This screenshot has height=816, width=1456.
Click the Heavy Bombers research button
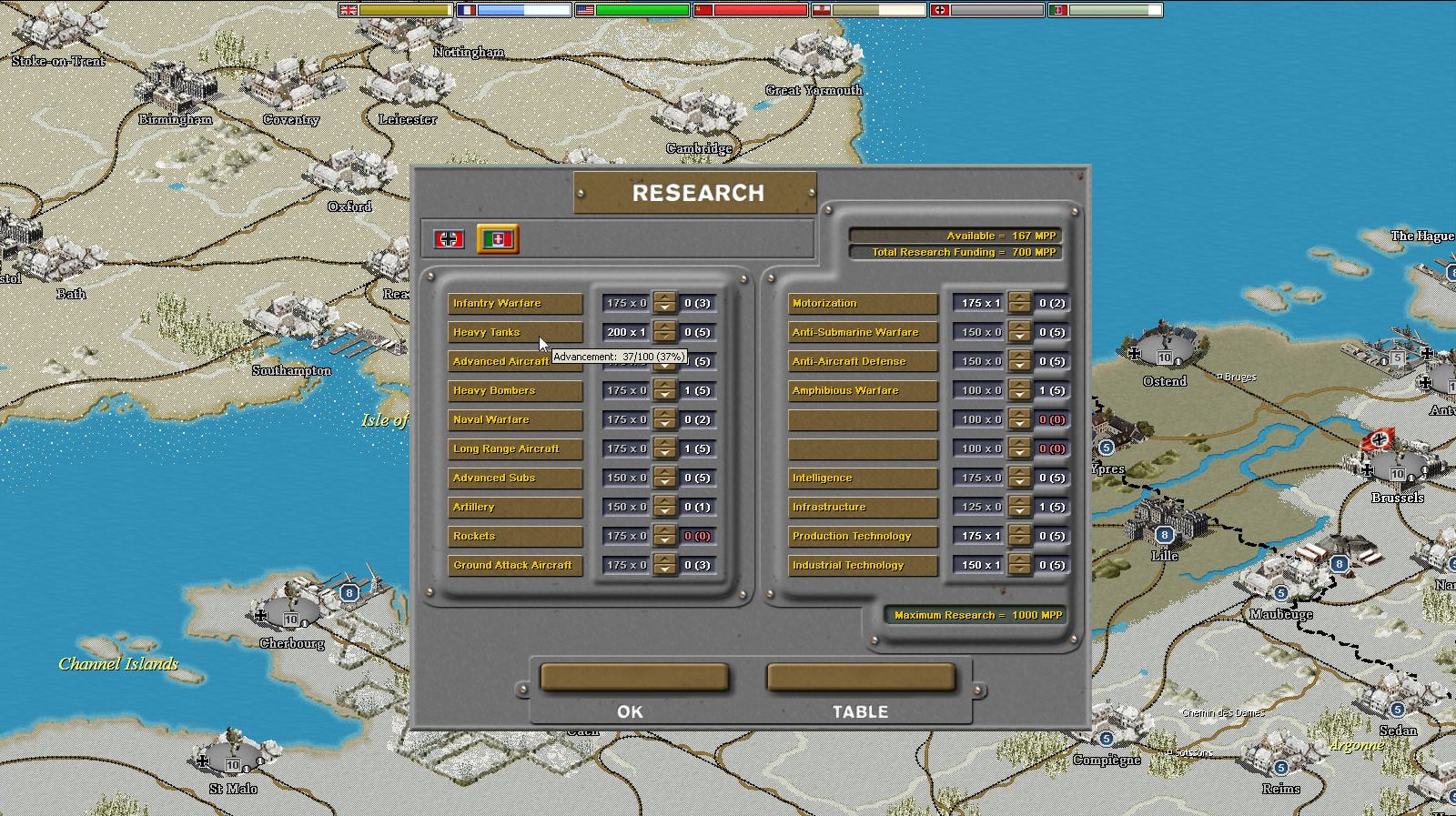tap(515, 390)
